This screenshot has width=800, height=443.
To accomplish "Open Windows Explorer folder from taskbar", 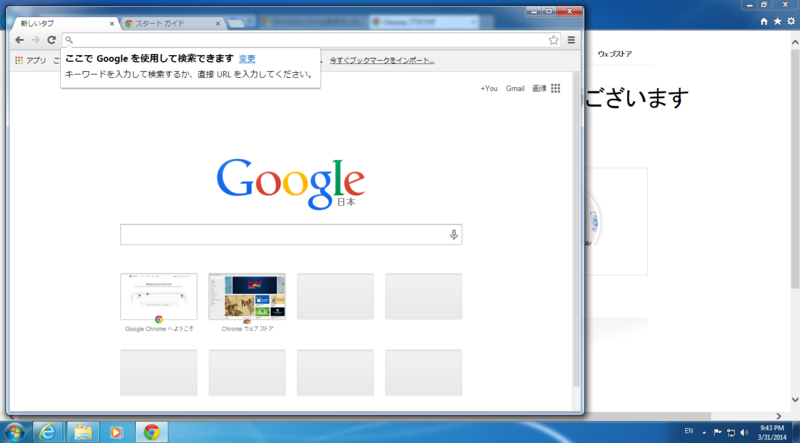I will click(82, 432).
